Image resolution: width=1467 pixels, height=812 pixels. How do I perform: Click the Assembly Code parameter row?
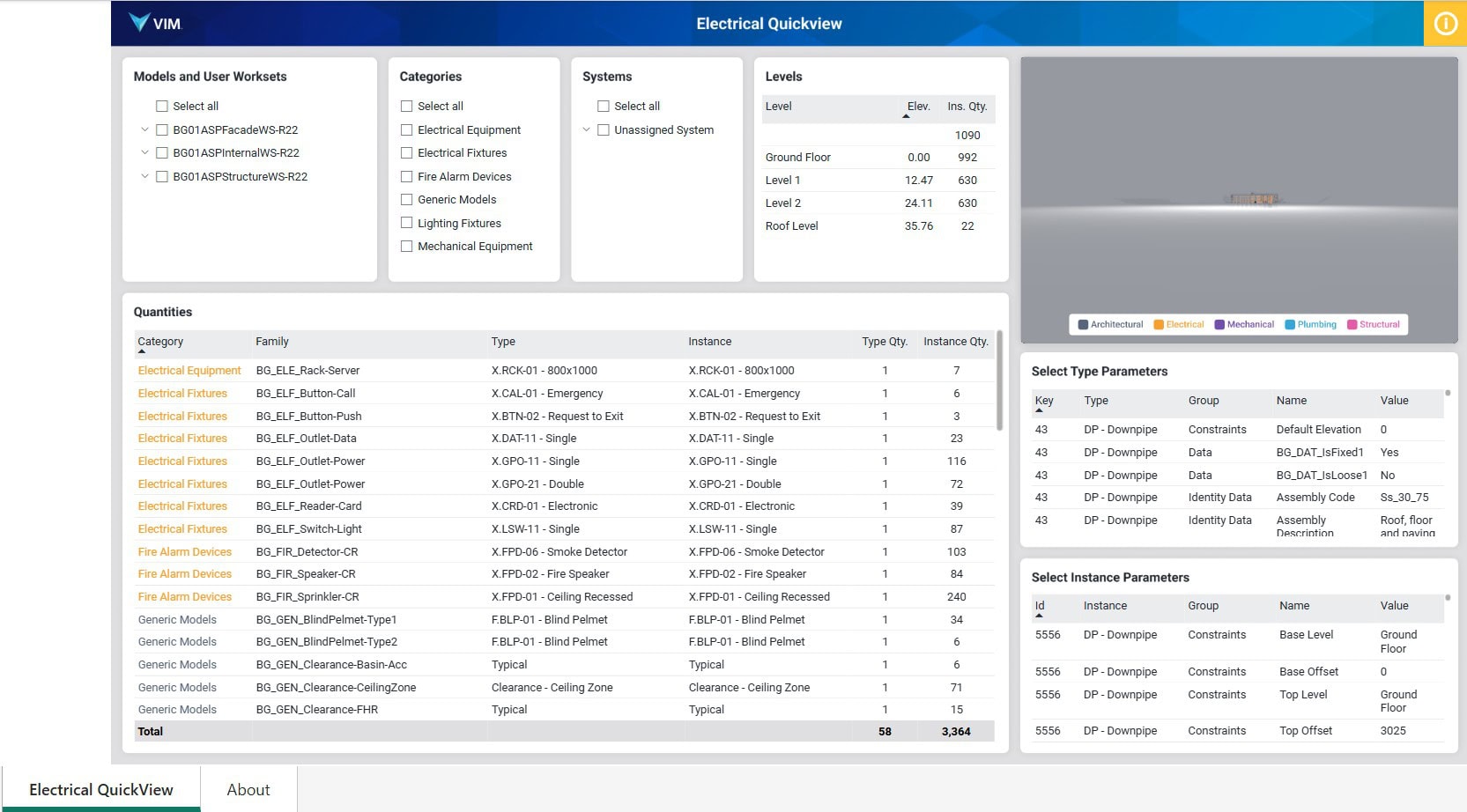point(1238,498)
